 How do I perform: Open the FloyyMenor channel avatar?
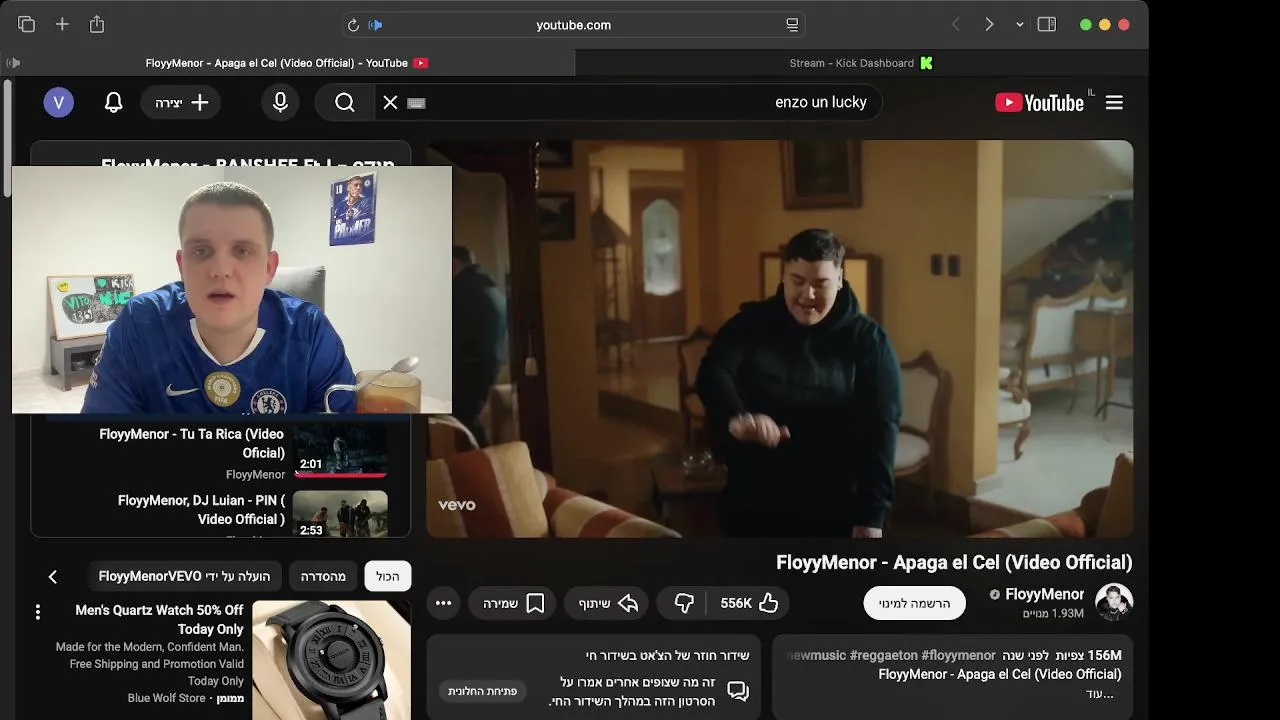[1113, 602]
